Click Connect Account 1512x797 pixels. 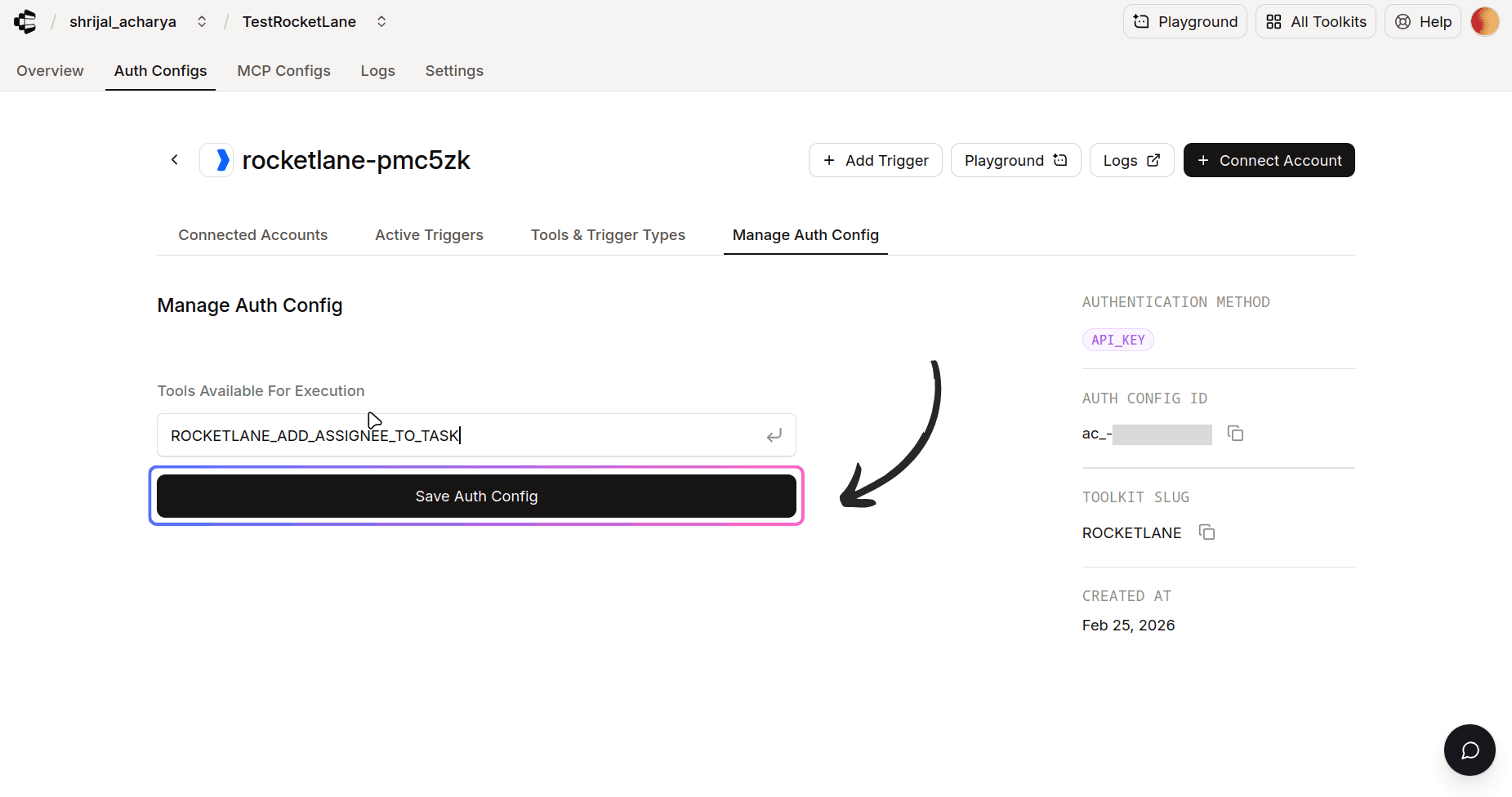pos(1269,160)
